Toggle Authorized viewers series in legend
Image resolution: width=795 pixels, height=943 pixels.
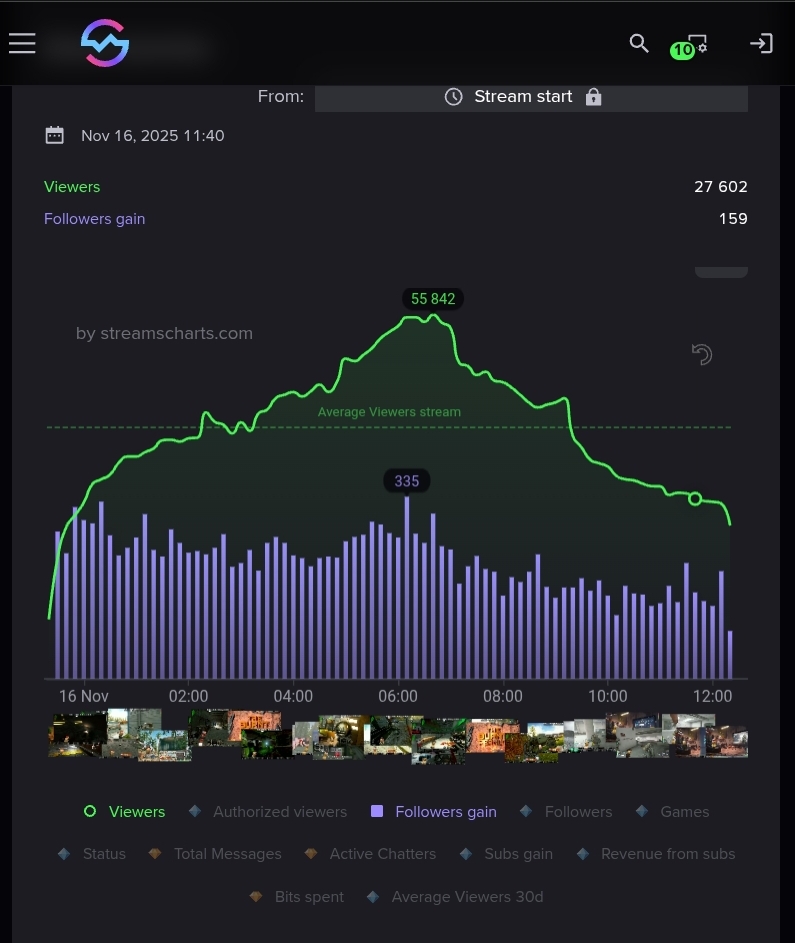pos(268,811)
